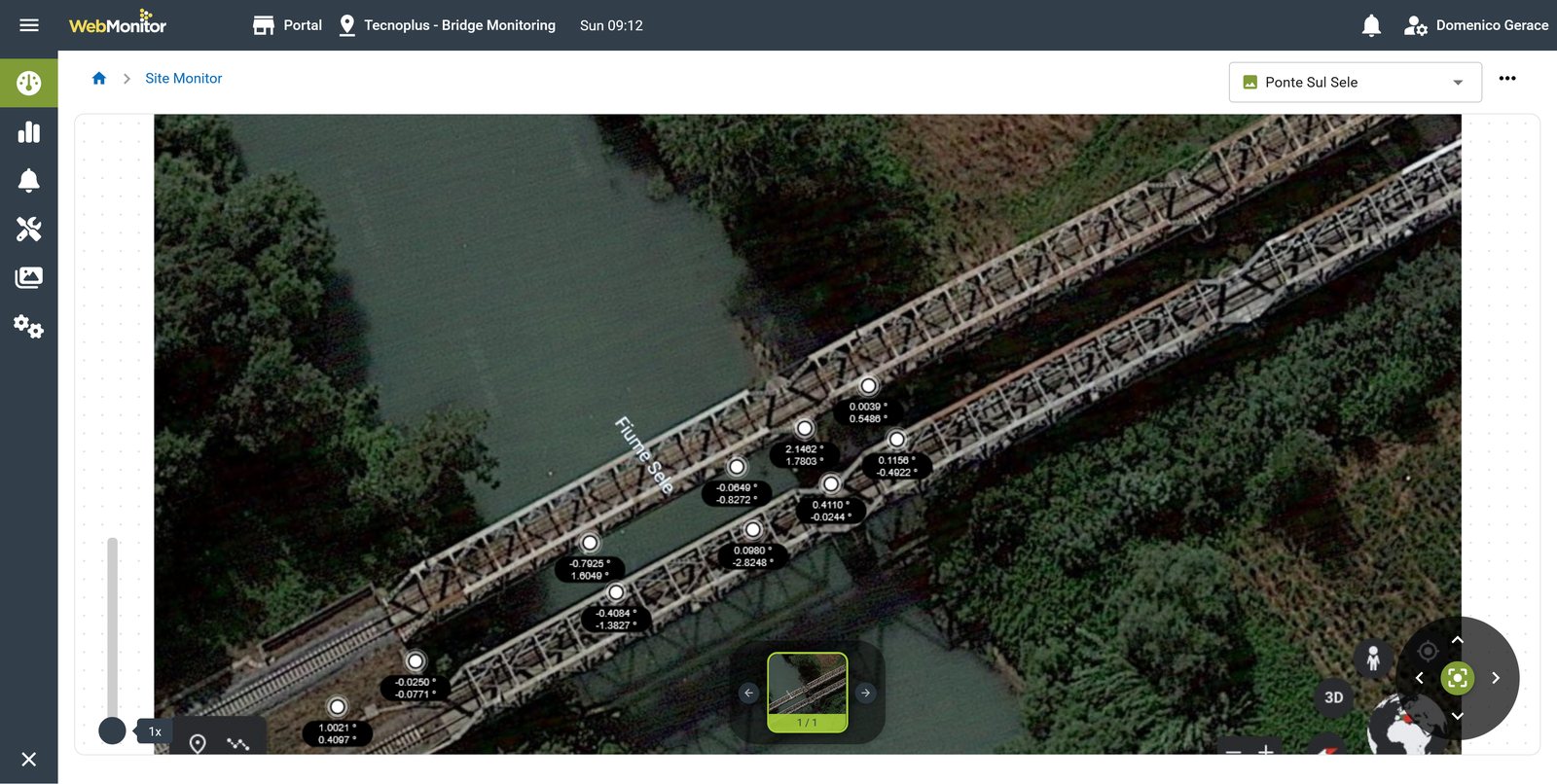1557x784 pixels.
Task: Select Tecnoplus - Bridge Monitoring location
Action: click(x=447, y=25)
